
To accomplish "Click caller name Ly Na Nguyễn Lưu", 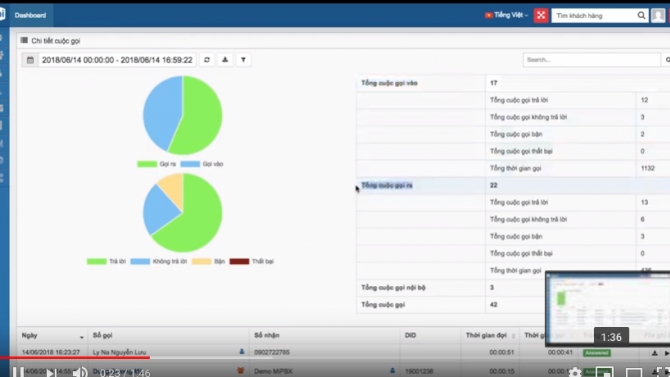I will (119, 353).
